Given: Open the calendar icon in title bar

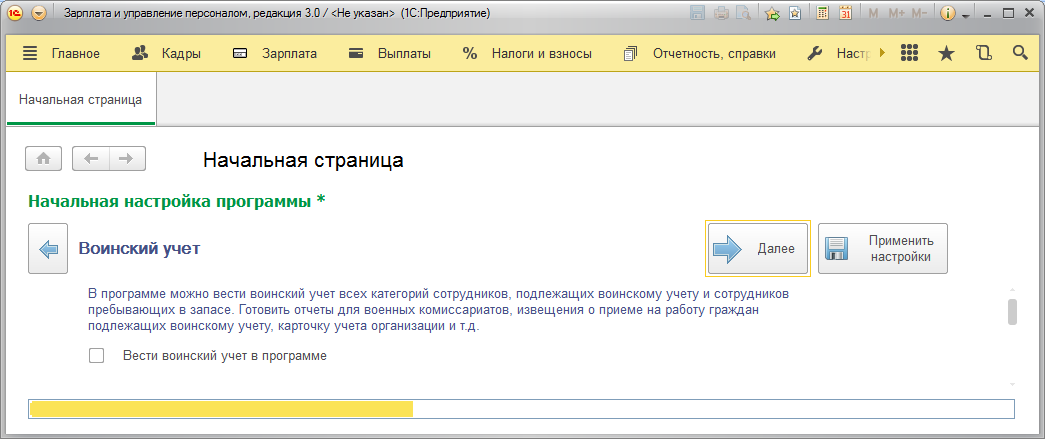Looking at the screenshot, I should pyautogui.click(x=844, y=14).
